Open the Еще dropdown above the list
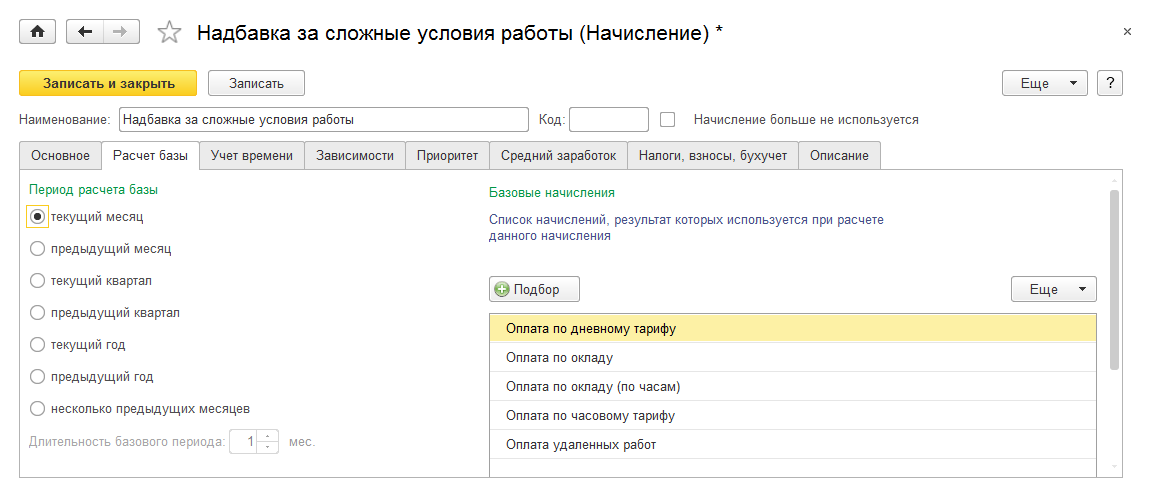This screenshot has height=492, width=1149. point(1053,289)
